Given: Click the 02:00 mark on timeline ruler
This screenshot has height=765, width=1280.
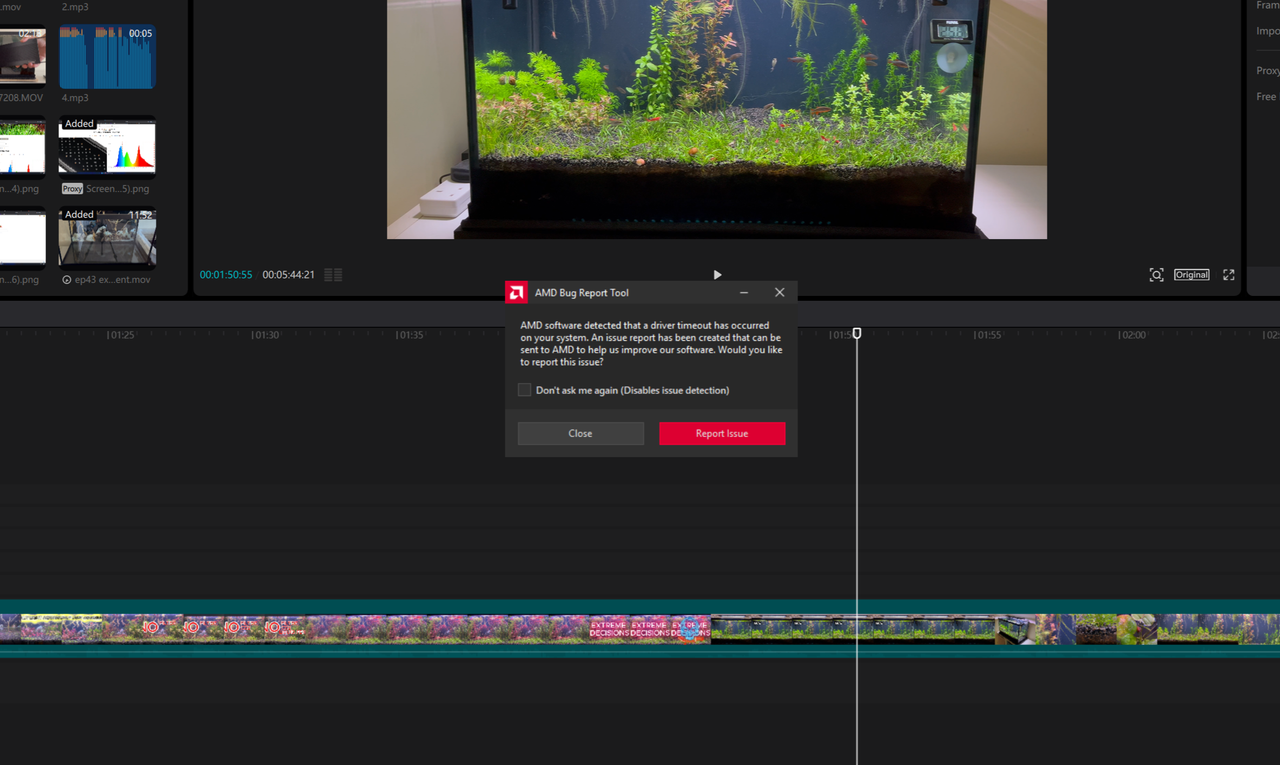Looking at the screenshot, I should point(1132,335).
